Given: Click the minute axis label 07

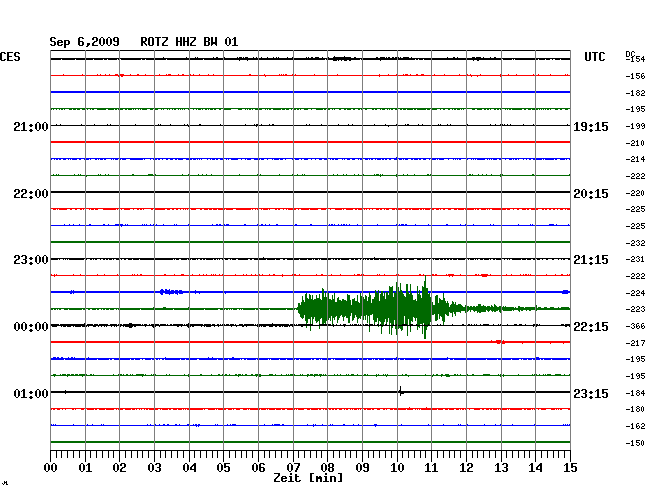Looking at the screenshot, I should 293,467.
